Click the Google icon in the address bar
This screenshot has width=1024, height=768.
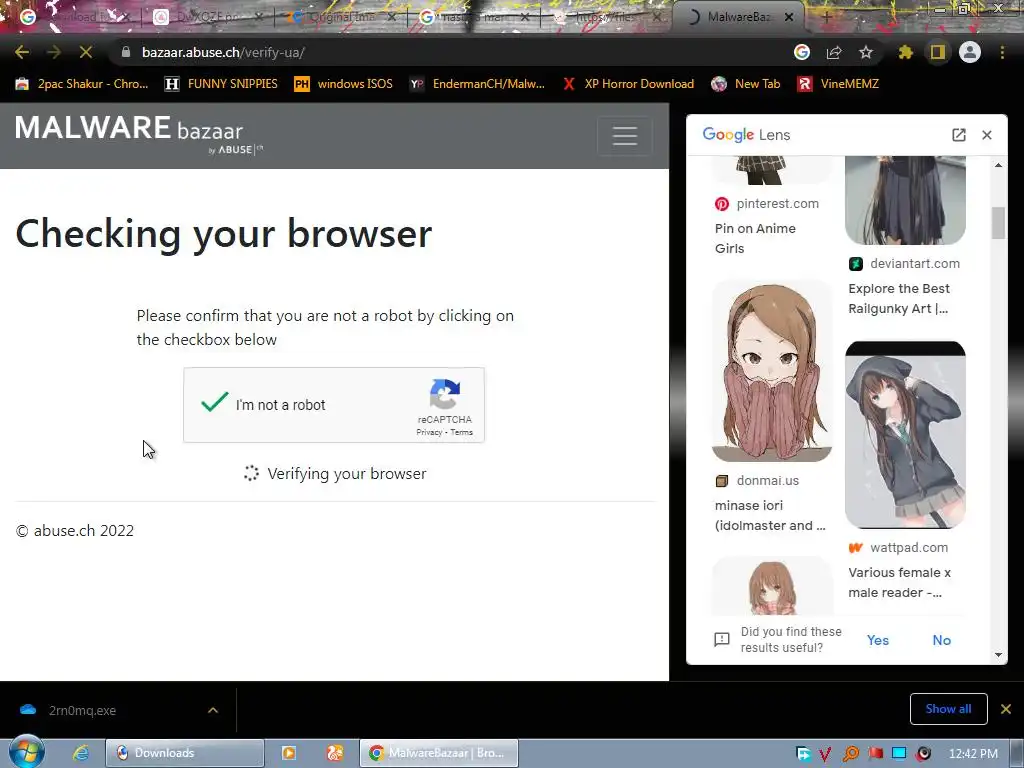(x=802, y=52)
